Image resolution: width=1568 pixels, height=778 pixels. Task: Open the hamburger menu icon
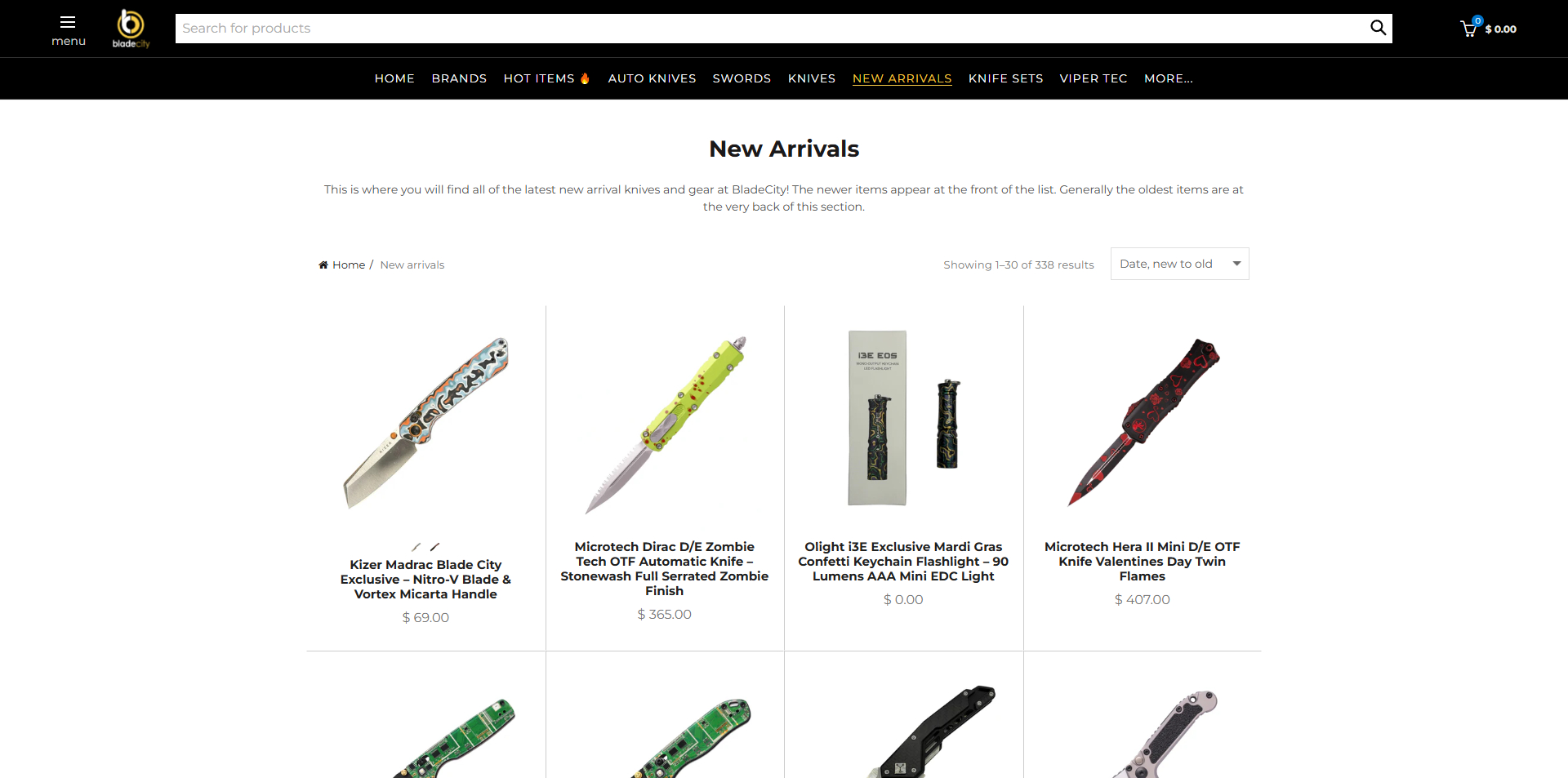(x=68, y=23)
